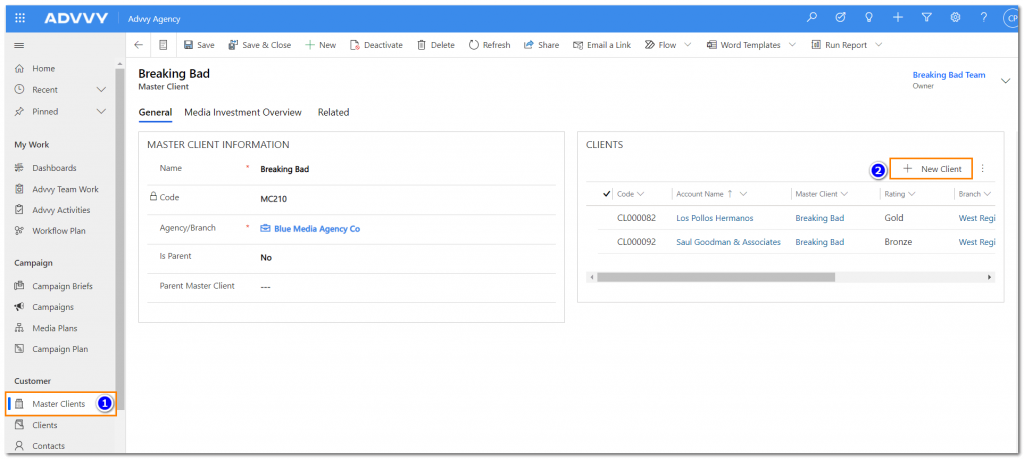Click the Name field containing Breaking Bad
Image resolution: width=1024 pixels, height=459 pixels.
[400, 169]
